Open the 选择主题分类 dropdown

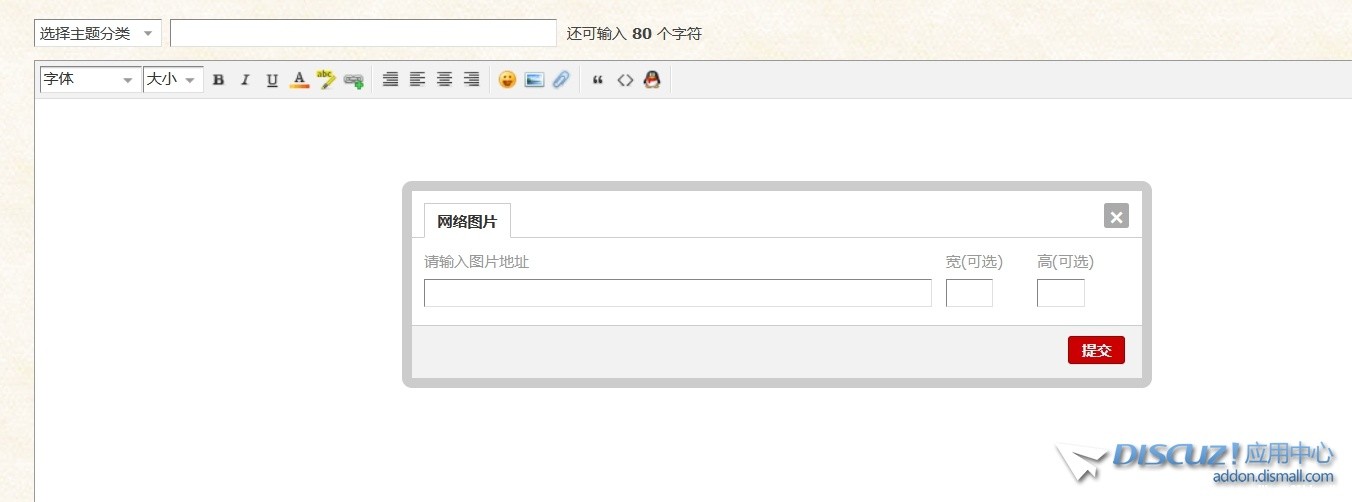tap(98, 33)
